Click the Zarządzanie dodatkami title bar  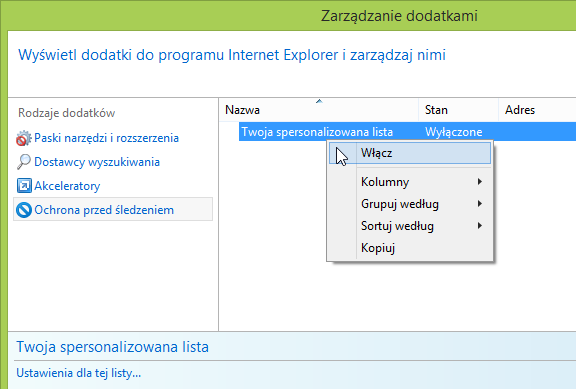click(x=399, y=16)
